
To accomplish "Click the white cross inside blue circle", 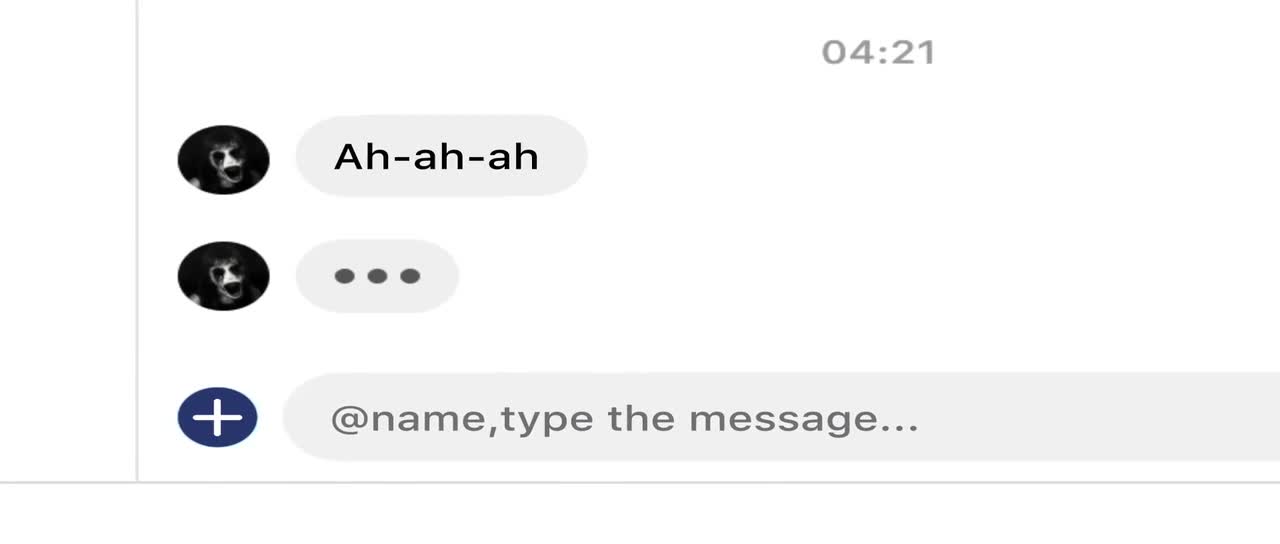I will click(x=218, y=417).
